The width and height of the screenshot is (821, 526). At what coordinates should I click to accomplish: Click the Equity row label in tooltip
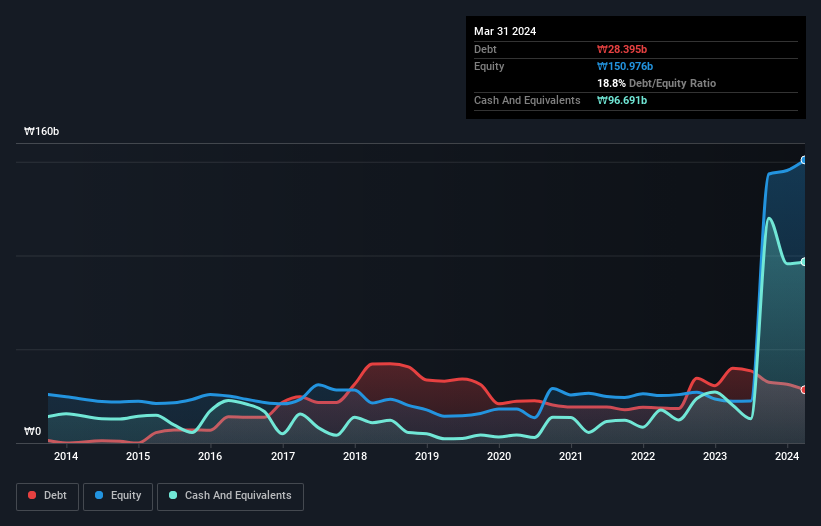tap(489, 66)
